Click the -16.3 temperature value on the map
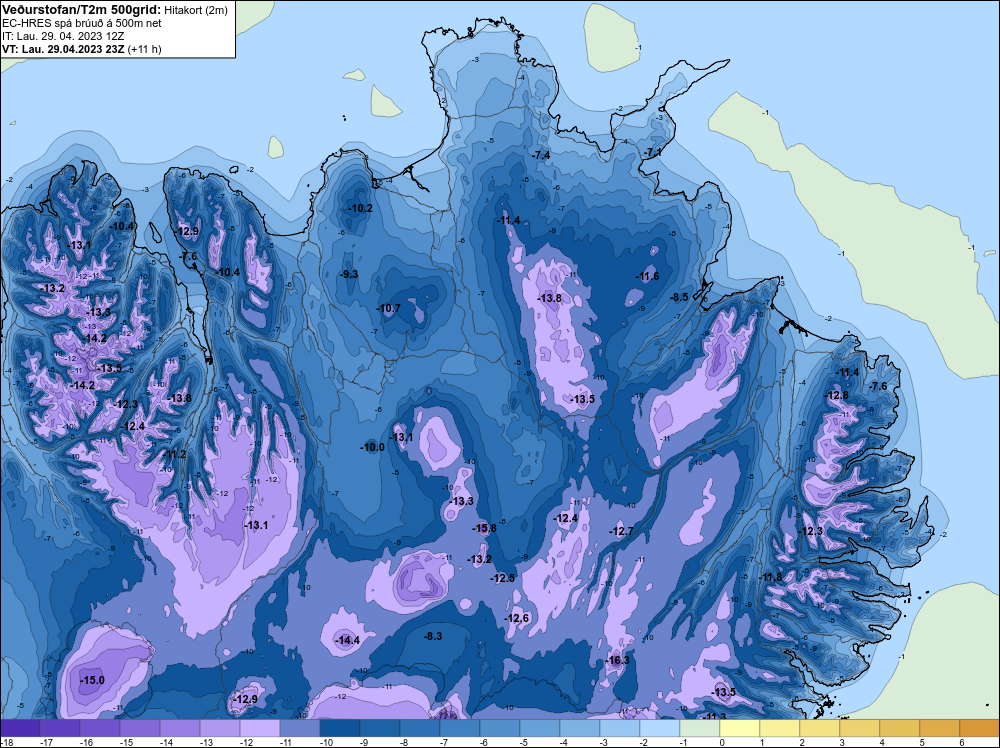This screenshot has height=748, width=1000. coord(617,660)
